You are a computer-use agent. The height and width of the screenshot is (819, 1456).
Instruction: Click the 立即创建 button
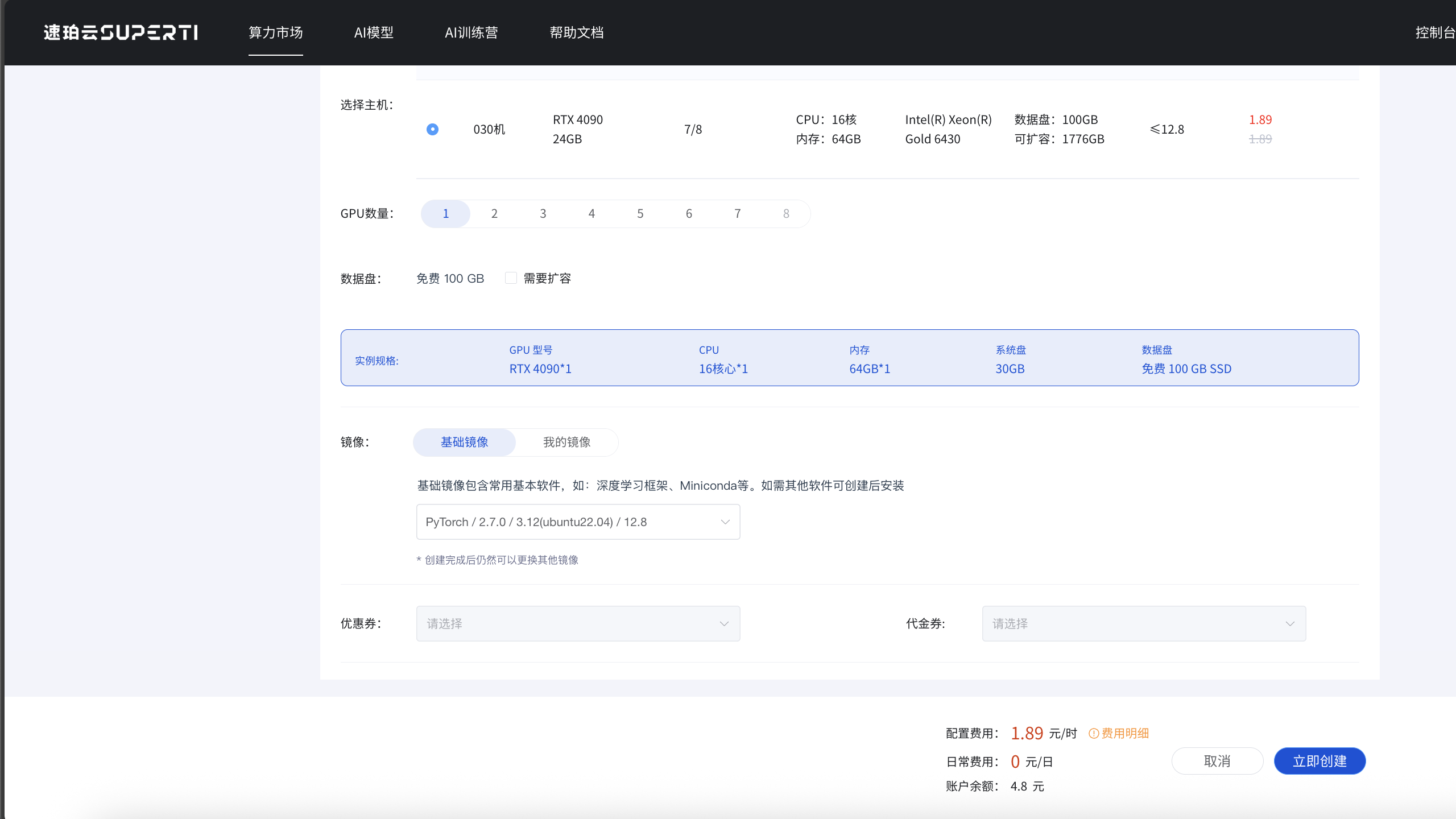point(1319,762)
